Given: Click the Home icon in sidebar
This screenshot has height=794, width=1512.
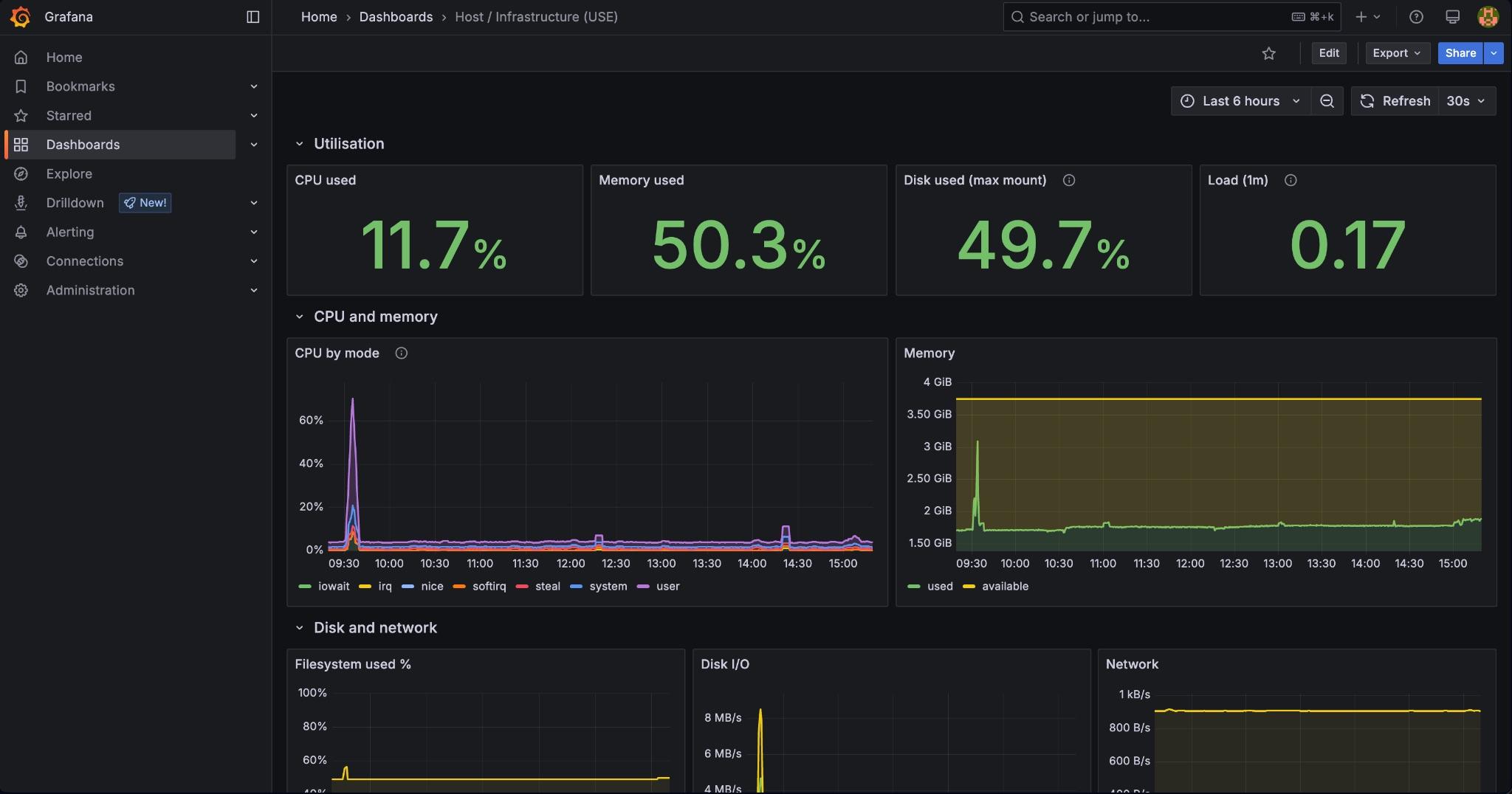Looking at the screenshot, I should pyautogui.click(x=21, y=57).
